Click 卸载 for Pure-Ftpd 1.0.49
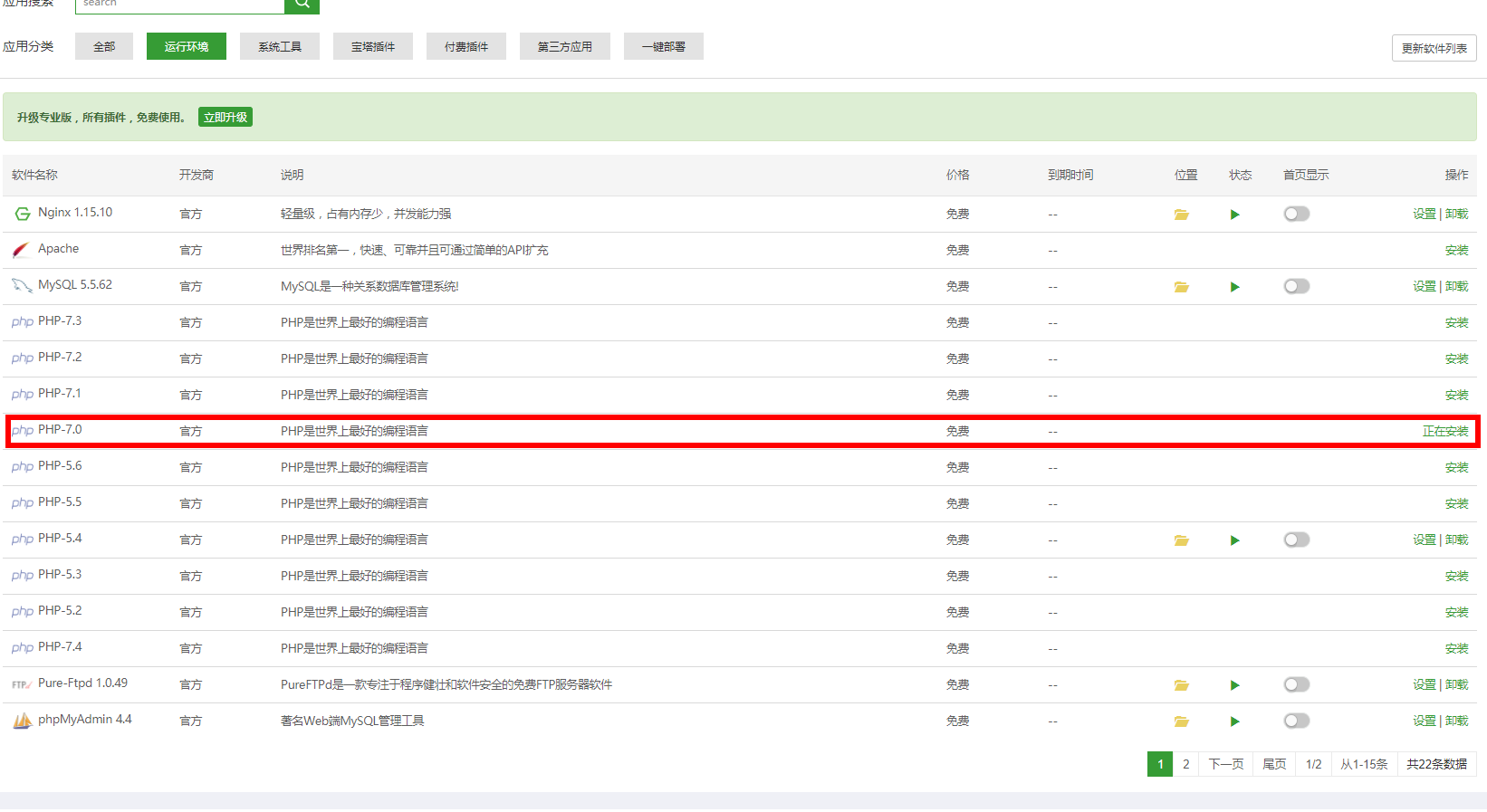1487x812 pixels. tap(1456, 684)
